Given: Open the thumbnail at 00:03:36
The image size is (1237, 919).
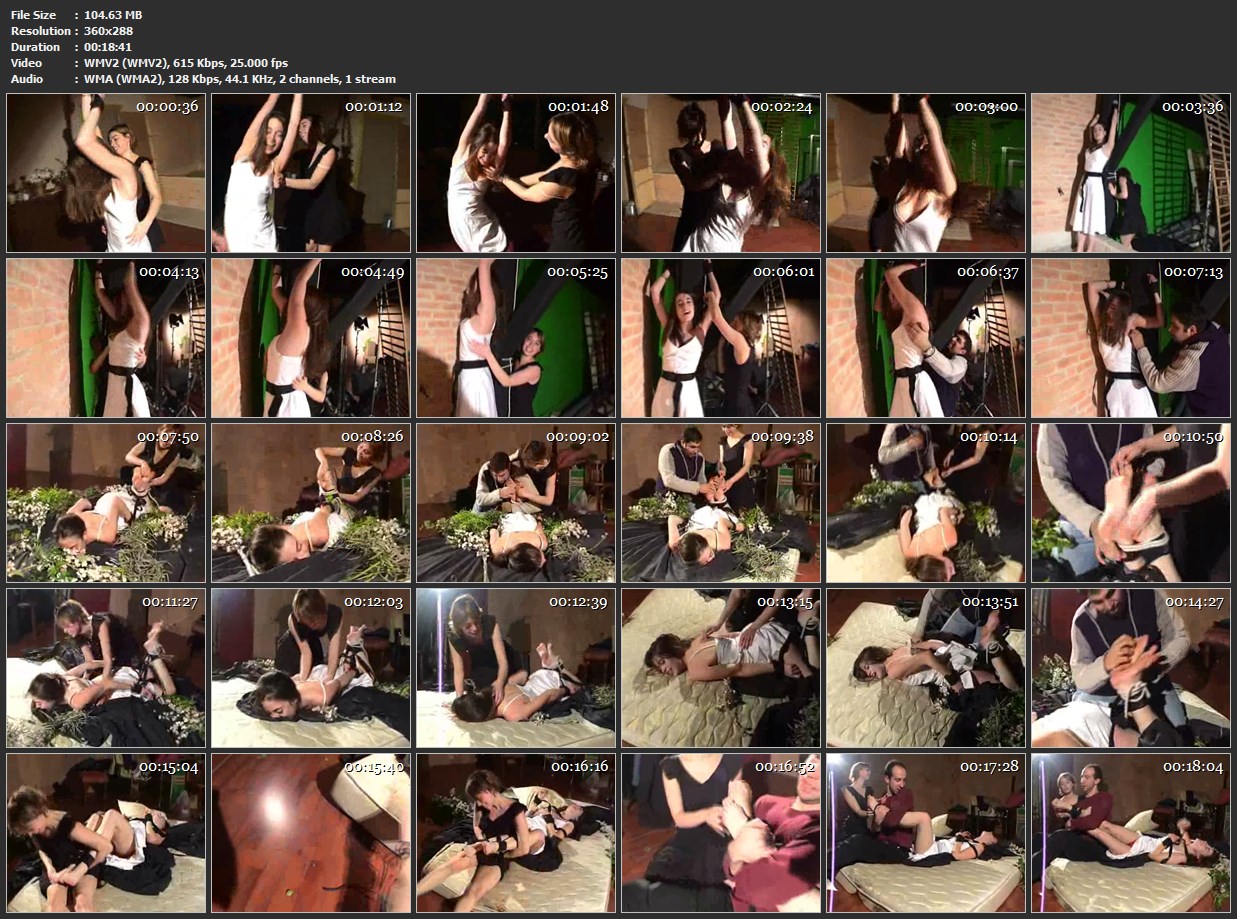Looking at the screenshot, I should coord(1130,173).
